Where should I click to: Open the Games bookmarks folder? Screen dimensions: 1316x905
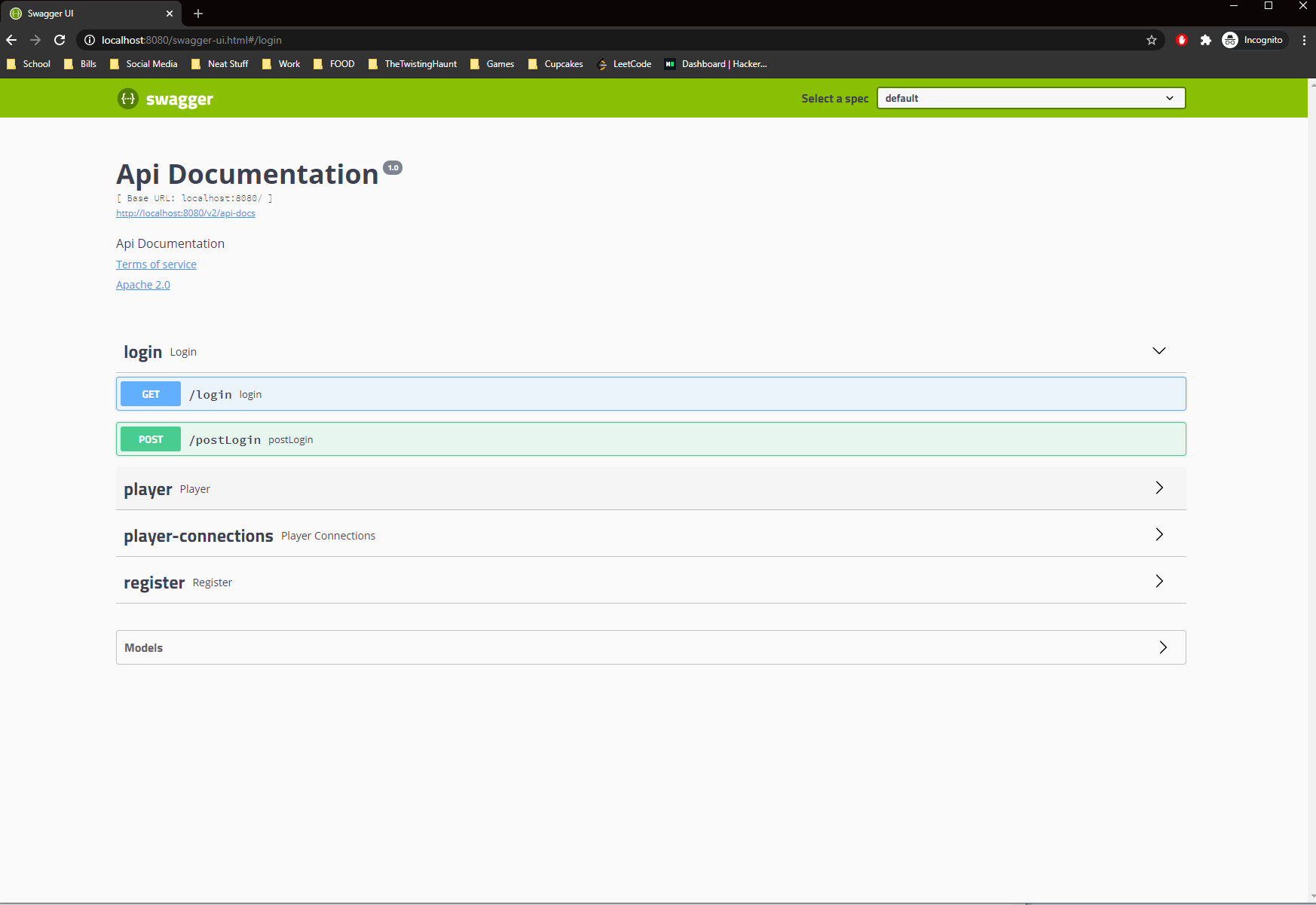pyautogui.click(x=492, y=64)
